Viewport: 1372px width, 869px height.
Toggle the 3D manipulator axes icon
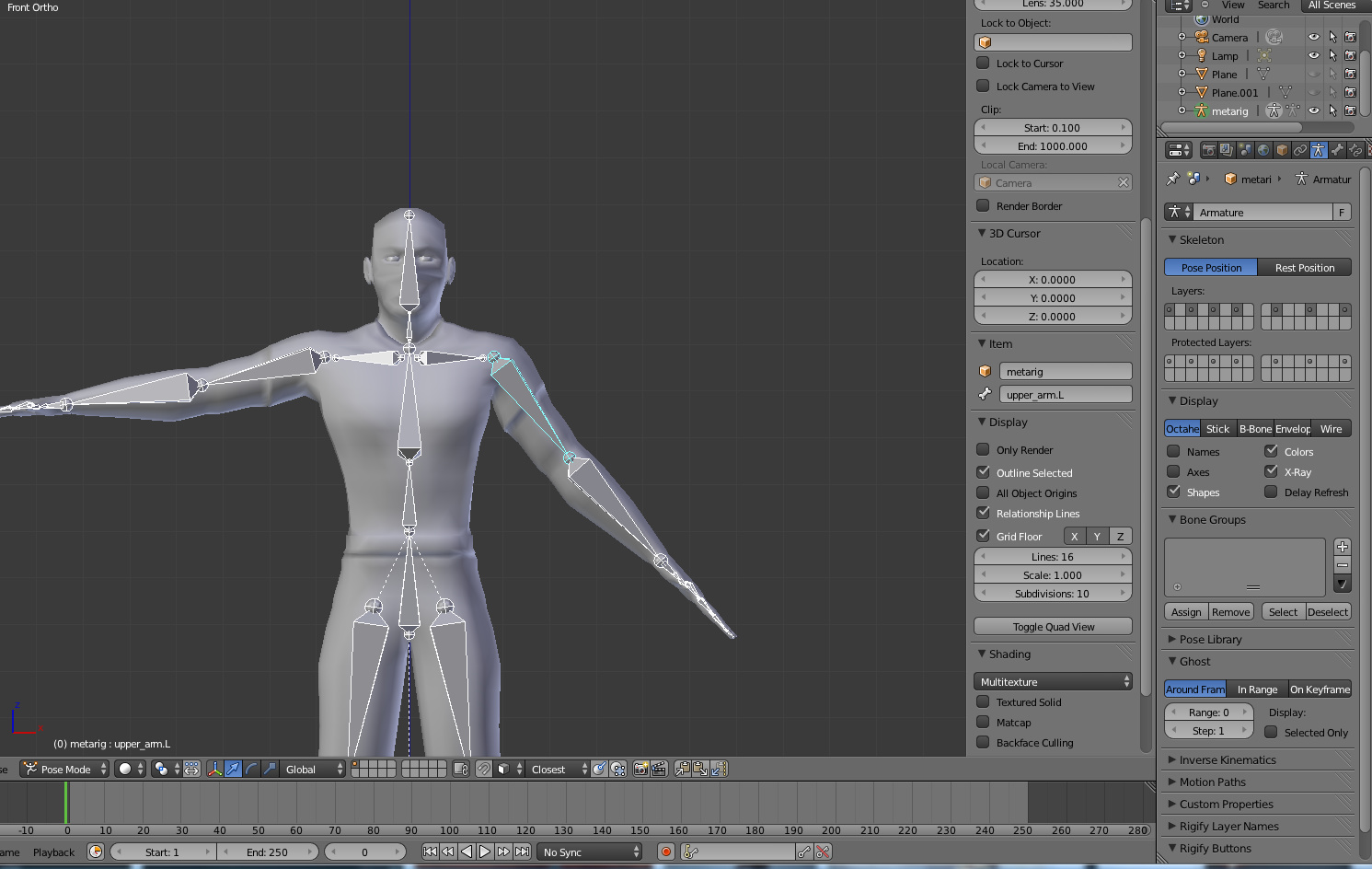tap(214, 769)
